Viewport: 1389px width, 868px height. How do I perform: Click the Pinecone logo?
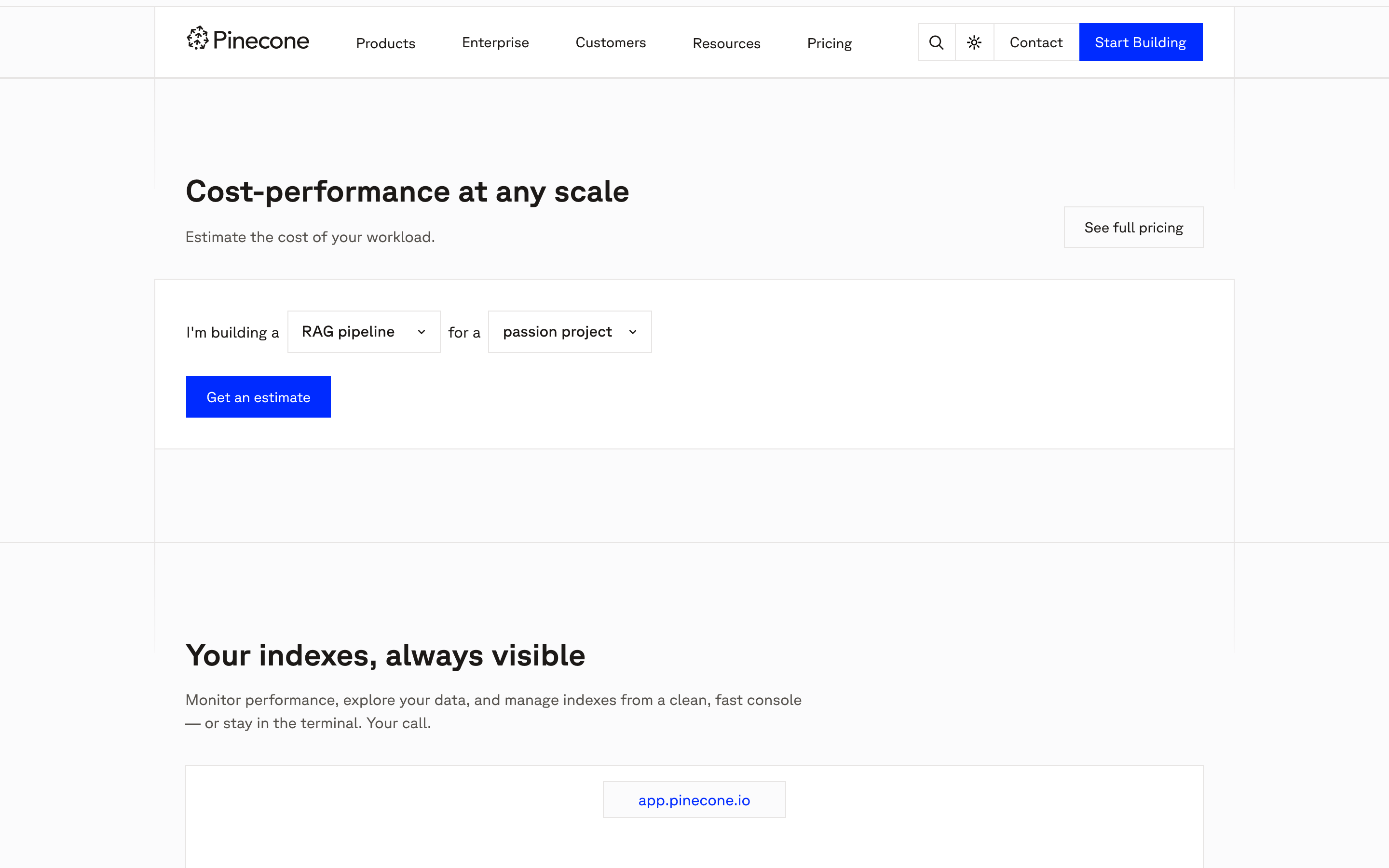(248, 40)
